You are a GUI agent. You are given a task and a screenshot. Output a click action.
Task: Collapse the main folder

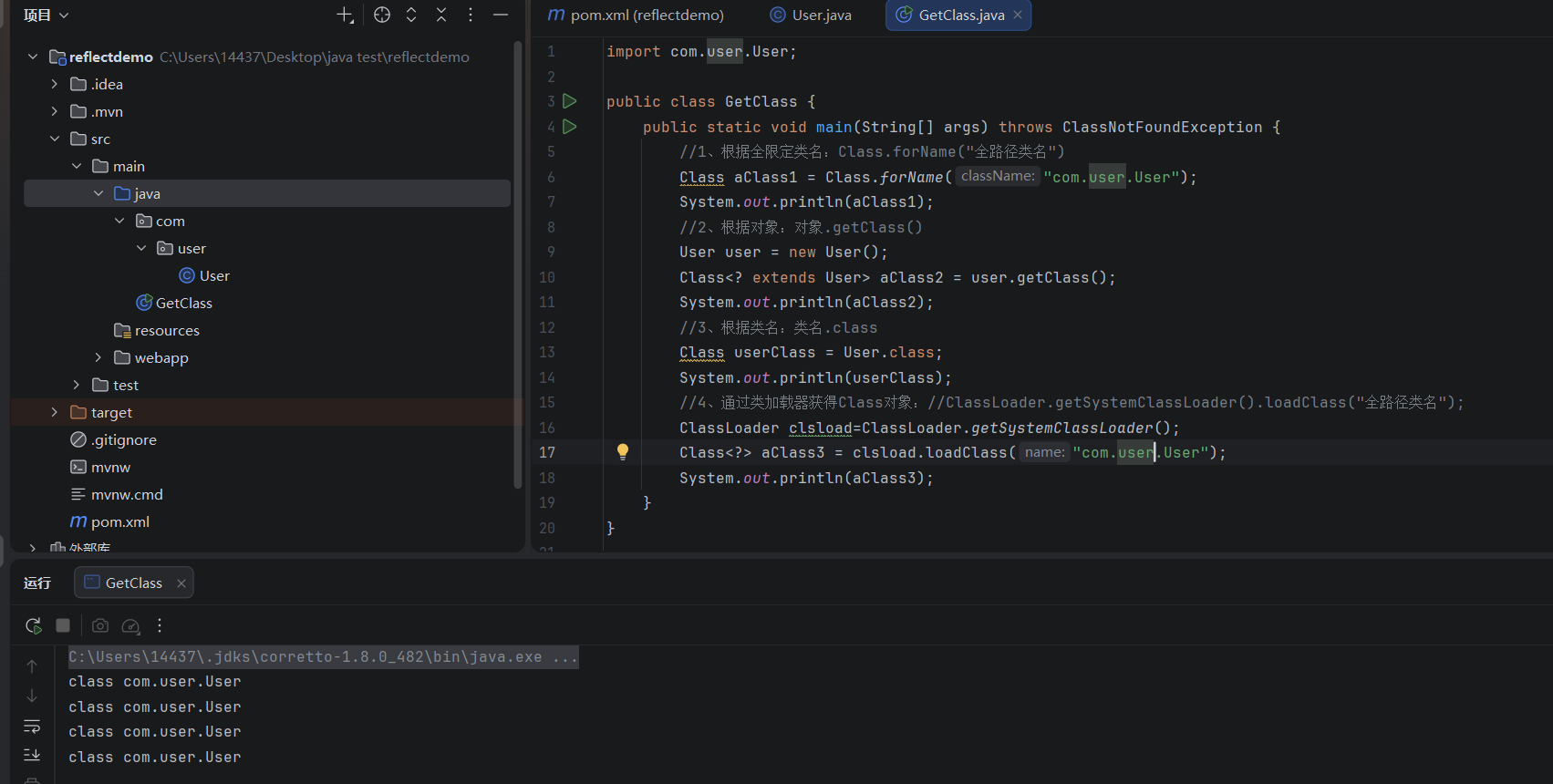point(77,166)
